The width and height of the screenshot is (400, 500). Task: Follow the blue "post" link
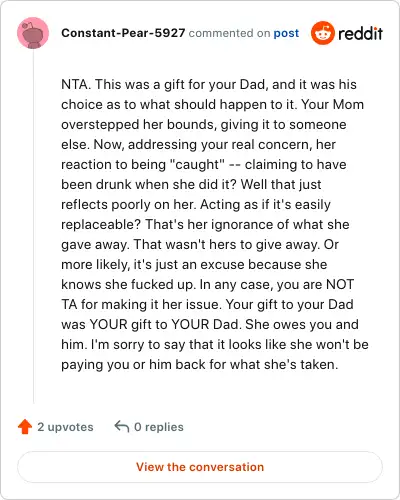click(286, 33)
